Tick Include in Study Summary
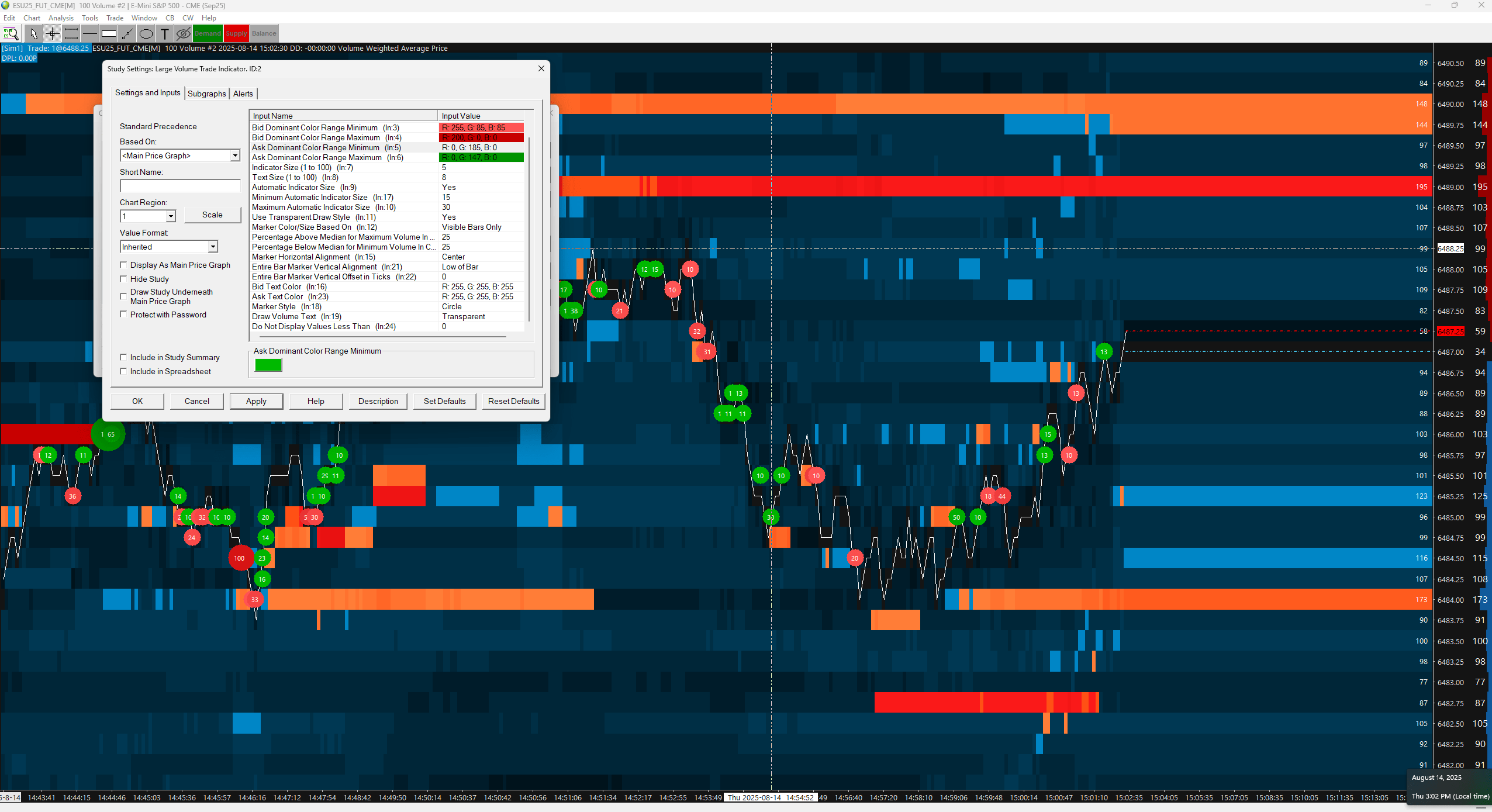Image resolution: width=1492 pixels, height=812 pixels. coord(123,357)
